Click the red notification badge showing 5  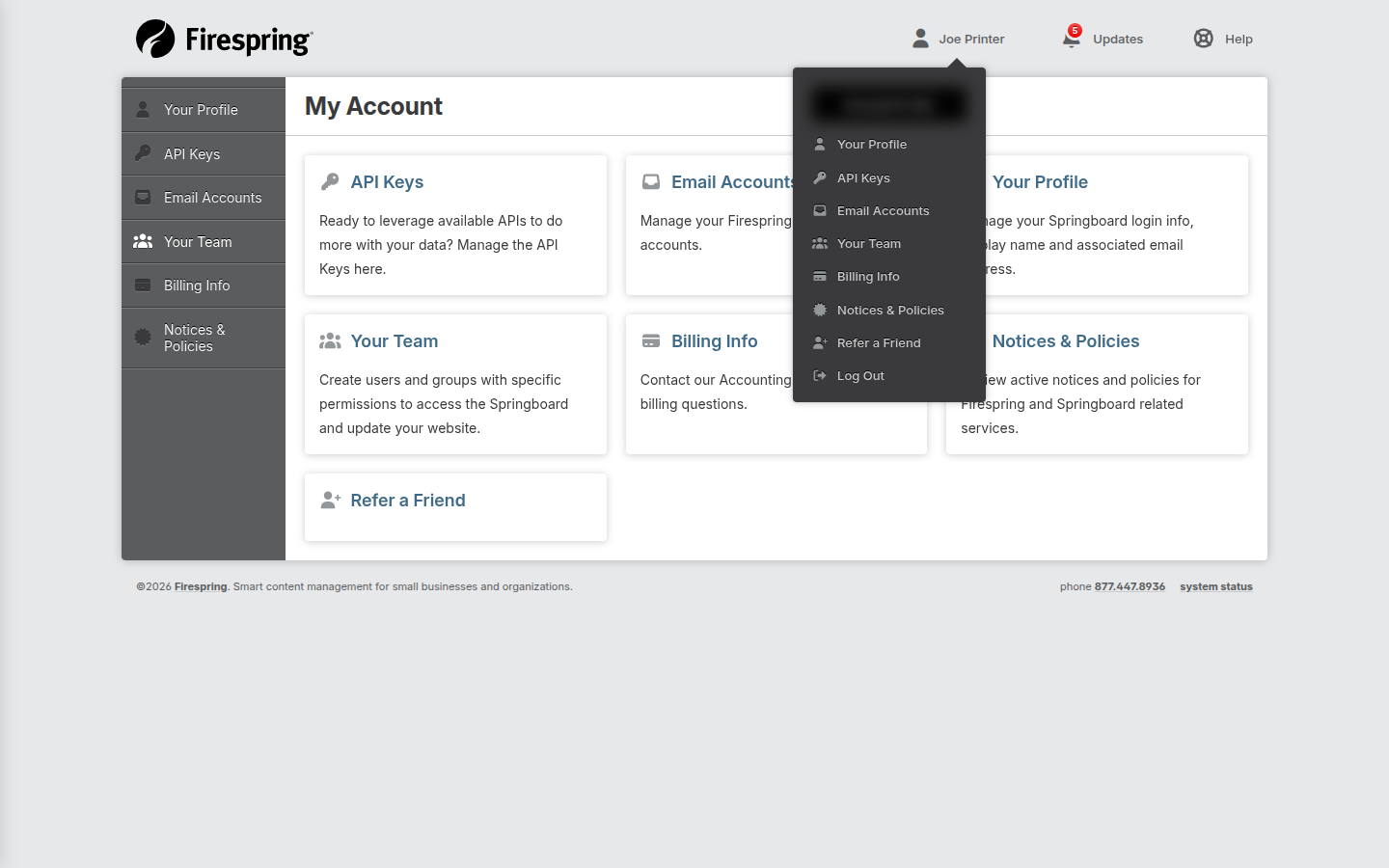(1075, 31)
